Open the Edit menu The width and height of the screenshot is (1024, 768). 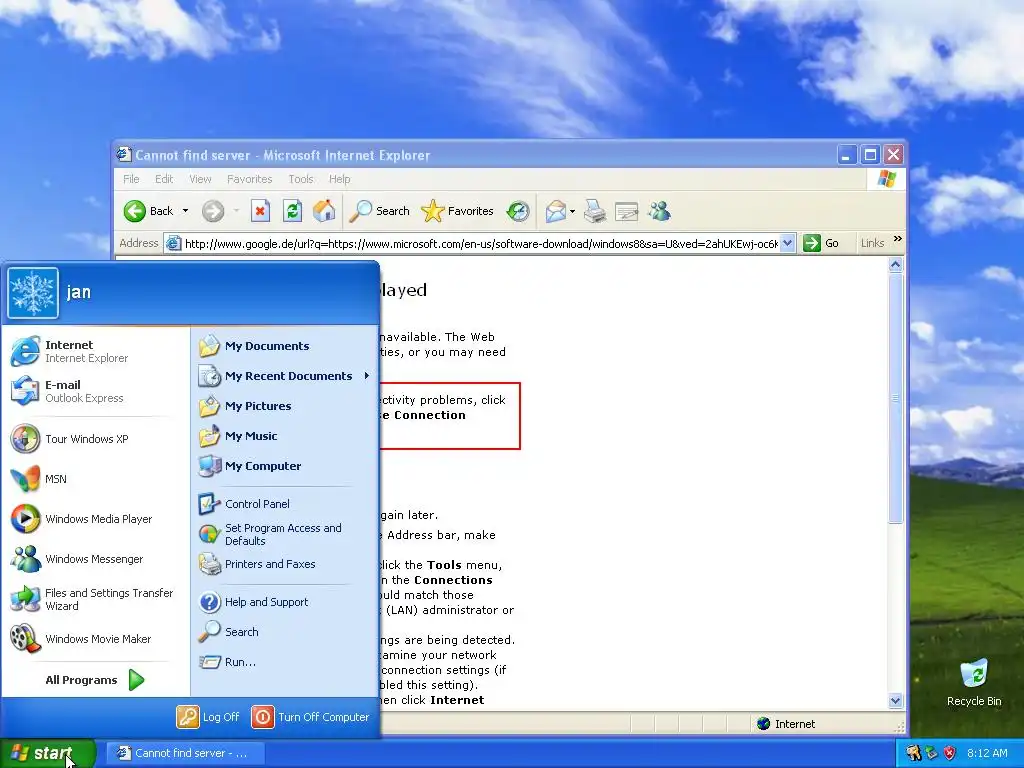pyautogui.click(x=164, y=179)
